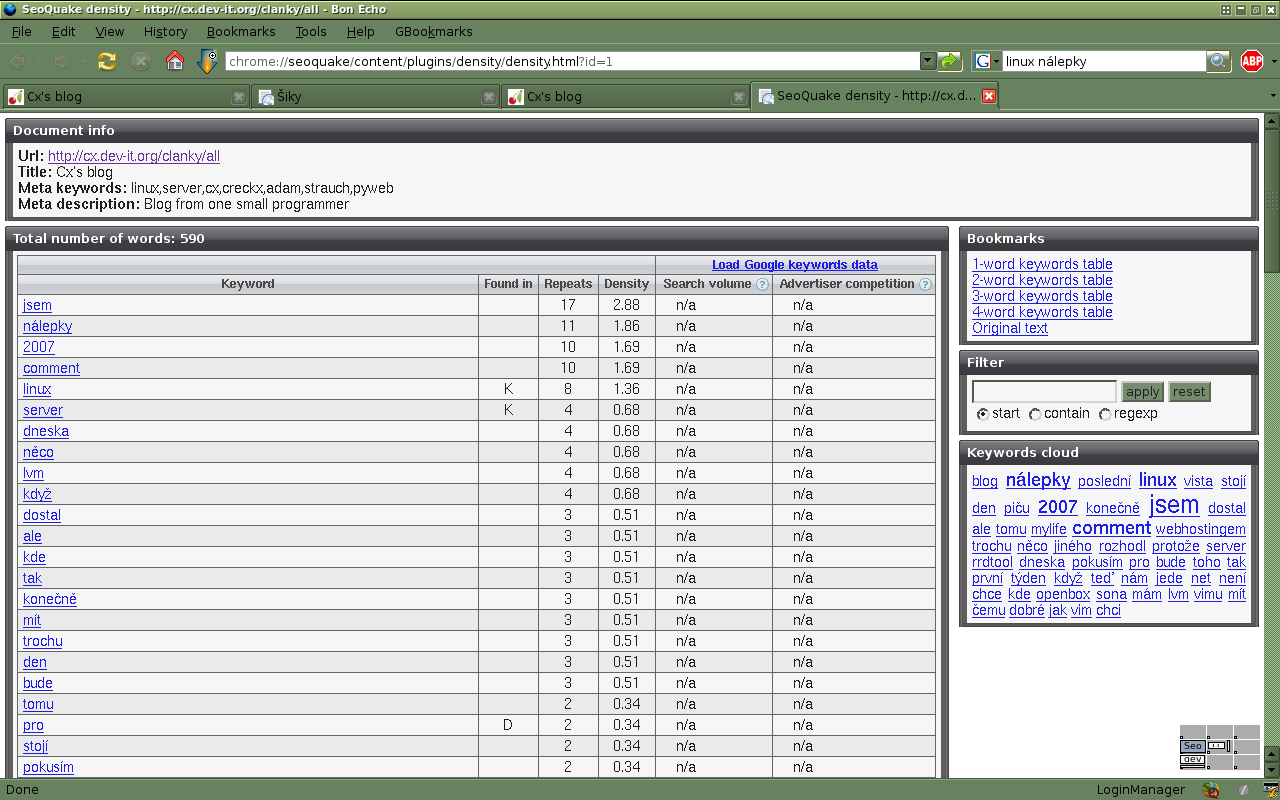Open the View menu
The image size is (1280, 800).
coord(110,31)
